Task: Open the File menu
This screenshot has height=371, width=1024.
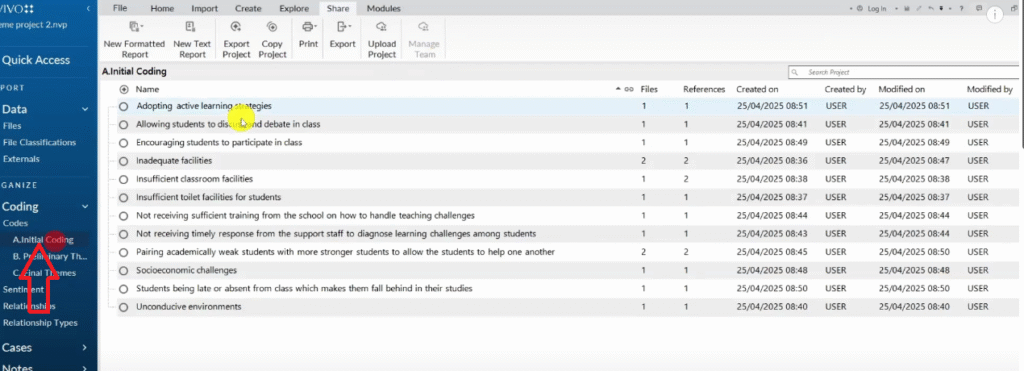Action: (x=120, y=8)
